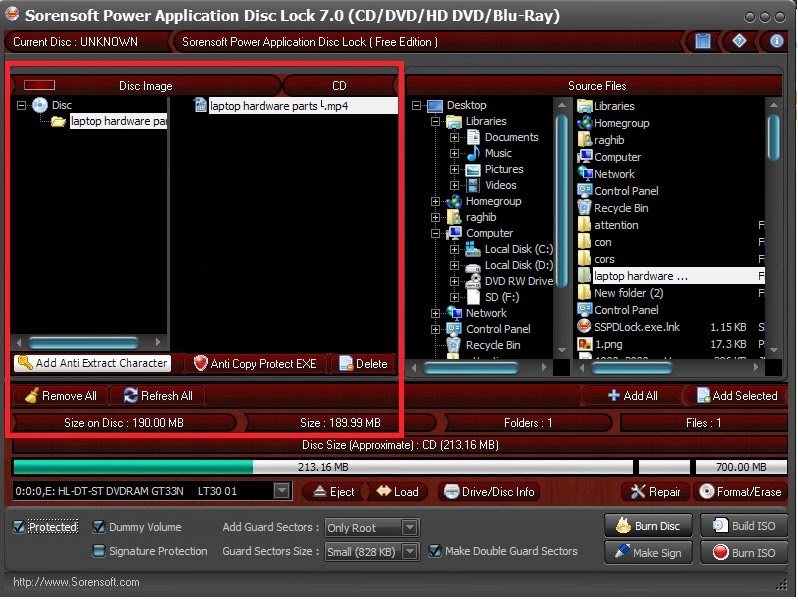This screenshot has width=798, height=600.
Task: Select the Disc icon in the Disc Image tree
Action: click(40, 105)
